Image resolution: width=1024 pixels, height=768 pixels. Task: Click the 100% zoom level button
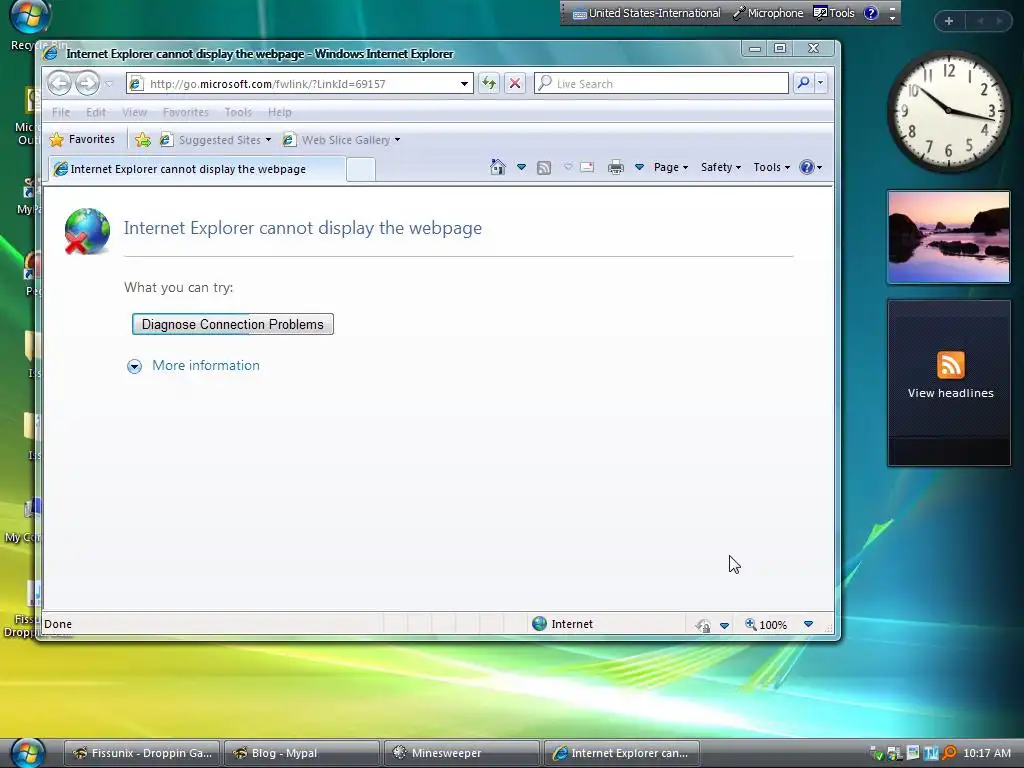click(765, 624)
